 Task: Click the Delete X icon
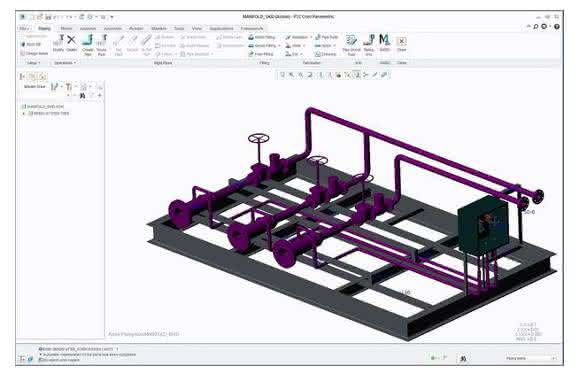71,44
